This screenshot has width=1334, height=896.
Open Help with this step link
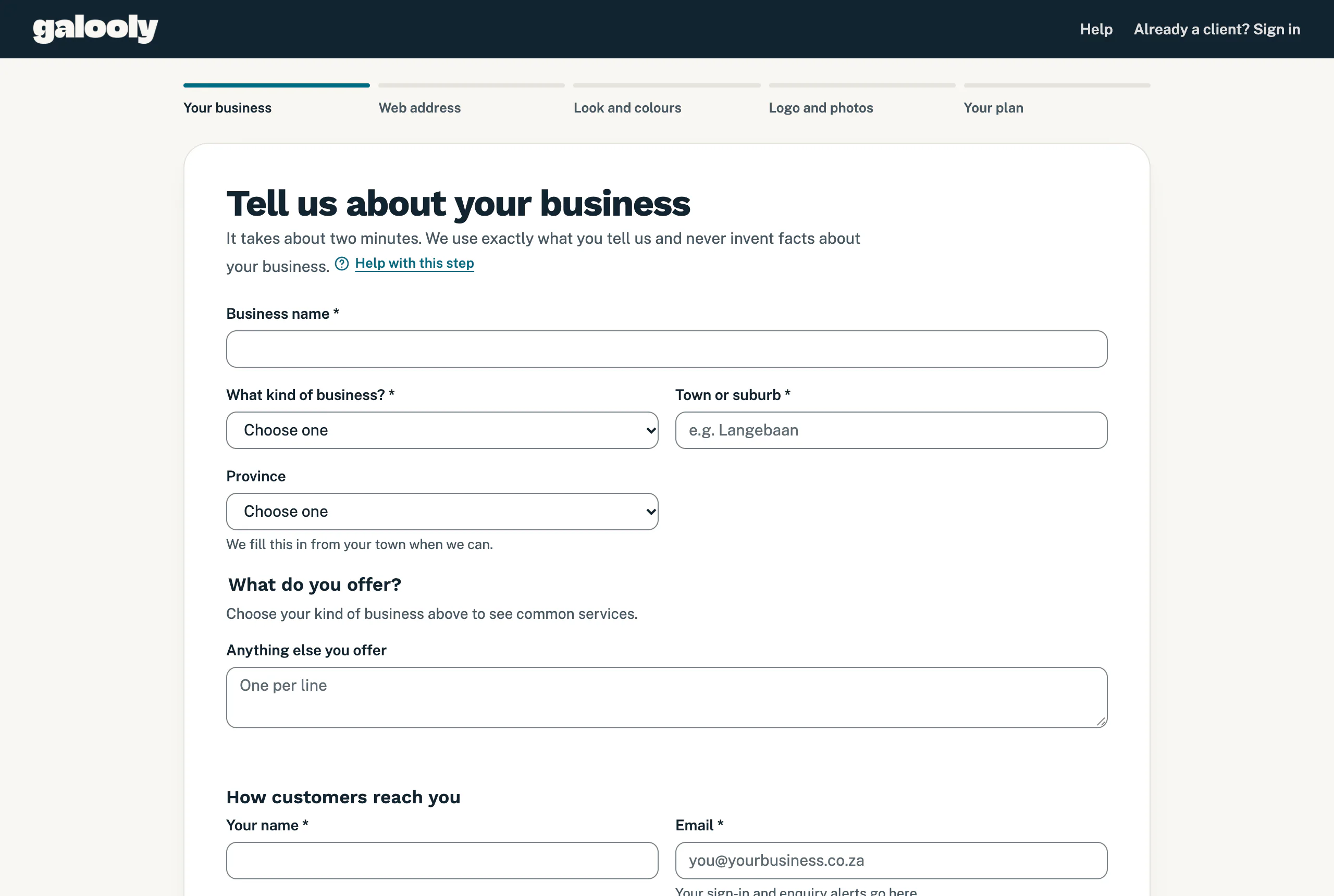click(x=414, y=264)
